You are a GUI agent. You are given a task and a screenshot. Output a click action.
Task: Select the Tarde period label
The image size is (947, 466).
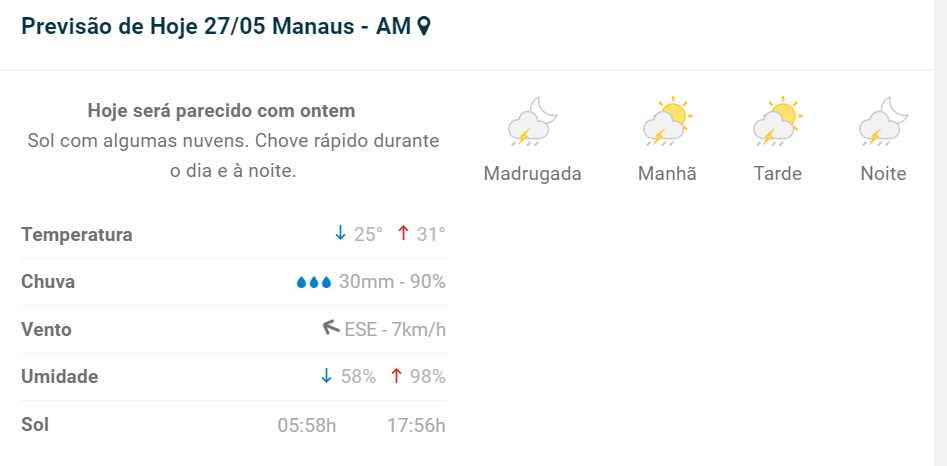coord(778,174)
